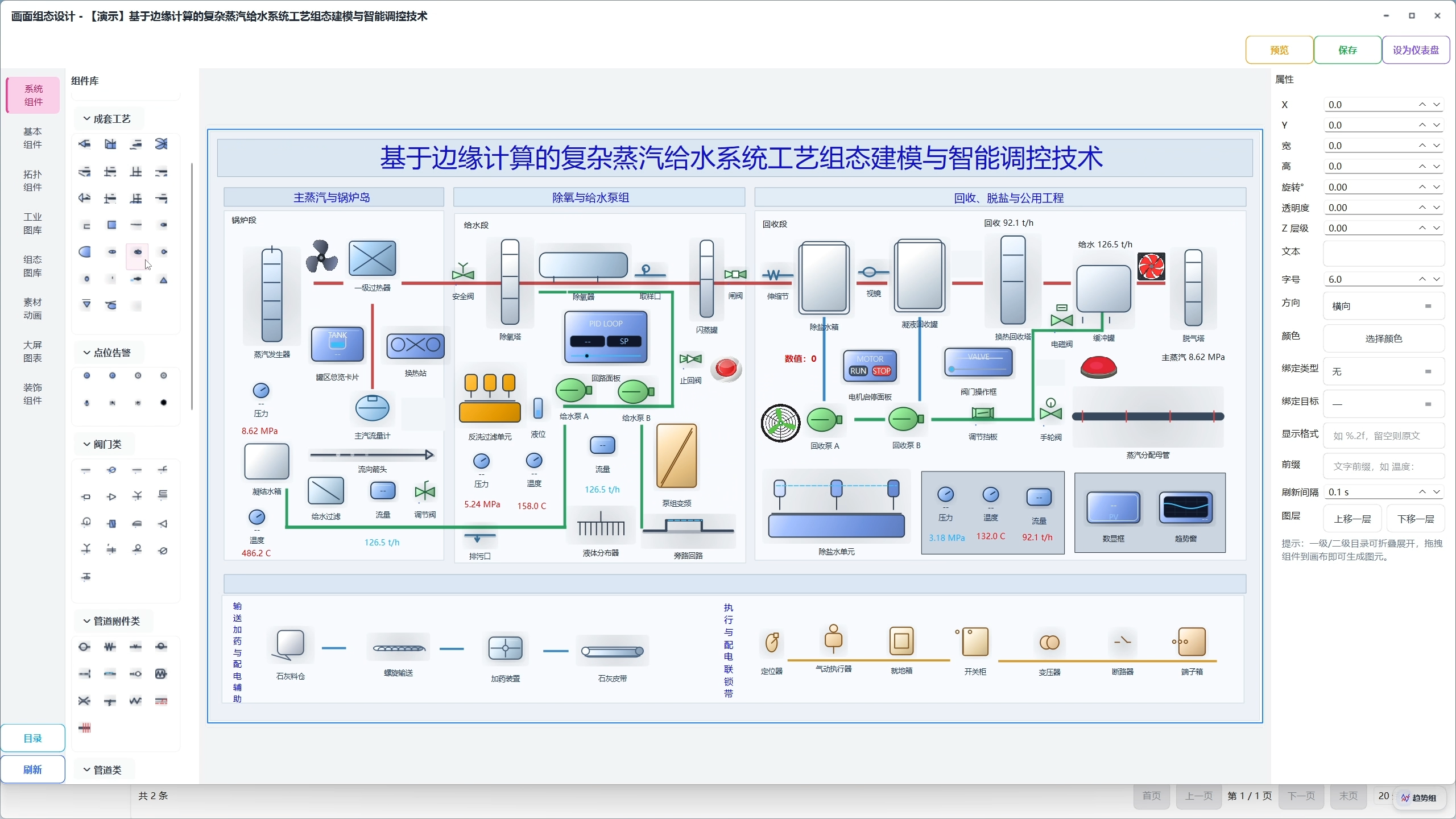The height and width of the screenshot is (819, 1456).
Task: Click the 刷新 refresh button
Action: coord(33,770)
